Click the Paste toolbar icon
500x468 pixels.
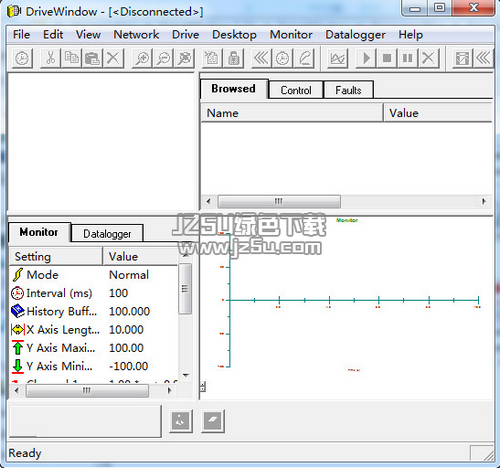(x=92, y=59)
